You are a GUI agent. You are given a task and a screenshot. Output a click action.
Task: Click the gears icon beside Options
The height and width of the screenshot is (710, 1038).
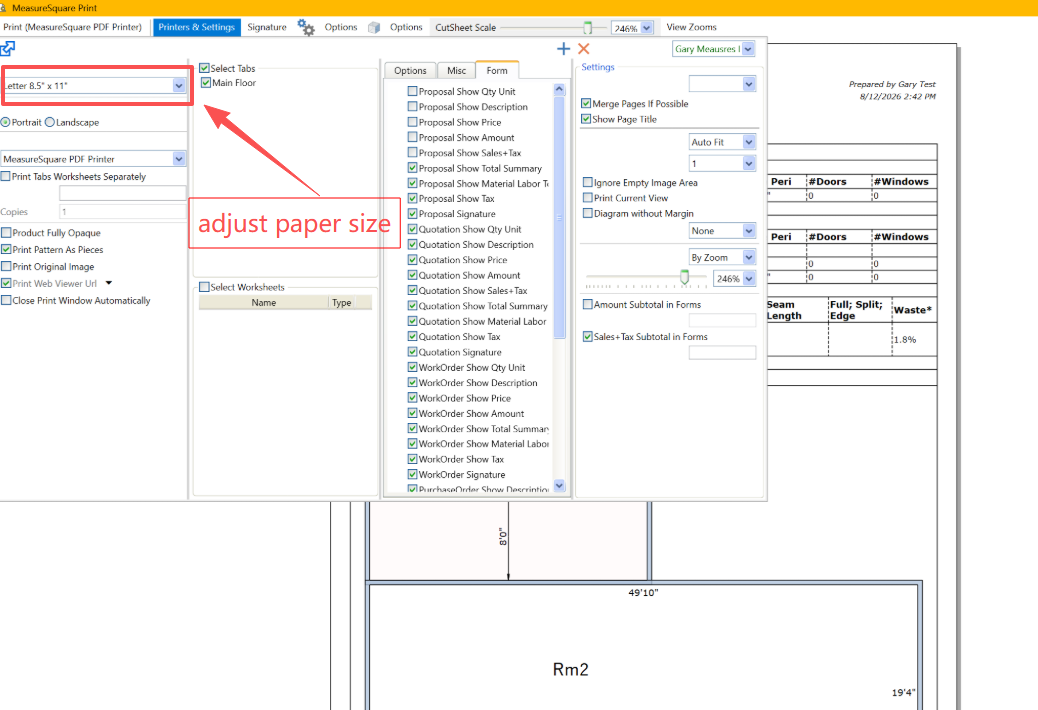point(306,27)
